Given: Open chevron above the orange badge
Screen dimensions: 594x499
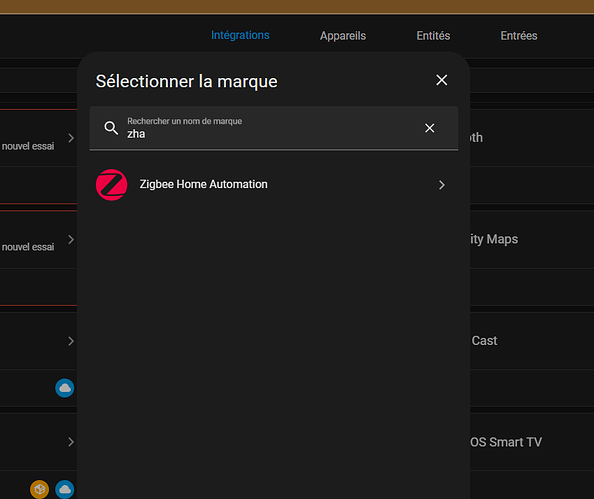Looking at the screenshot, I should tap(71, 442).
